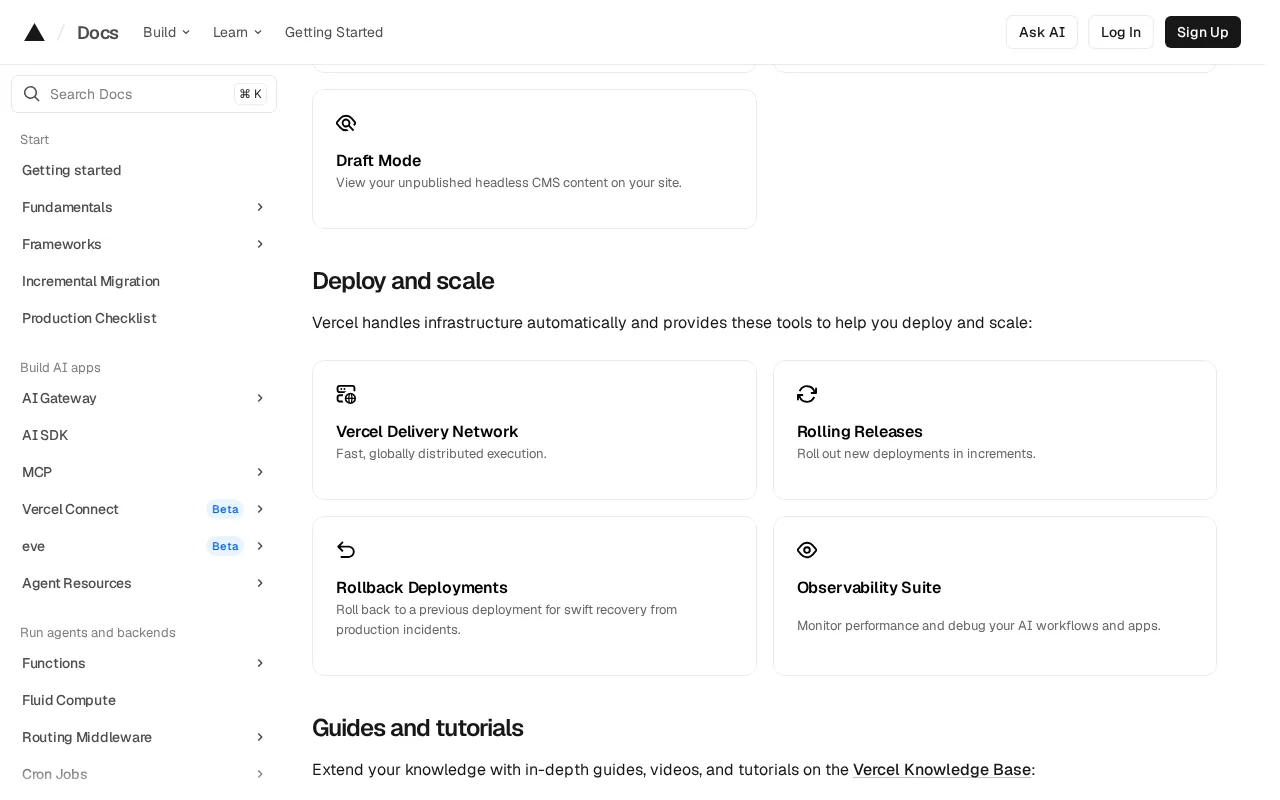
Task: Click the Rollback Deployments undo icon
Action: click(x=346, y=550)
